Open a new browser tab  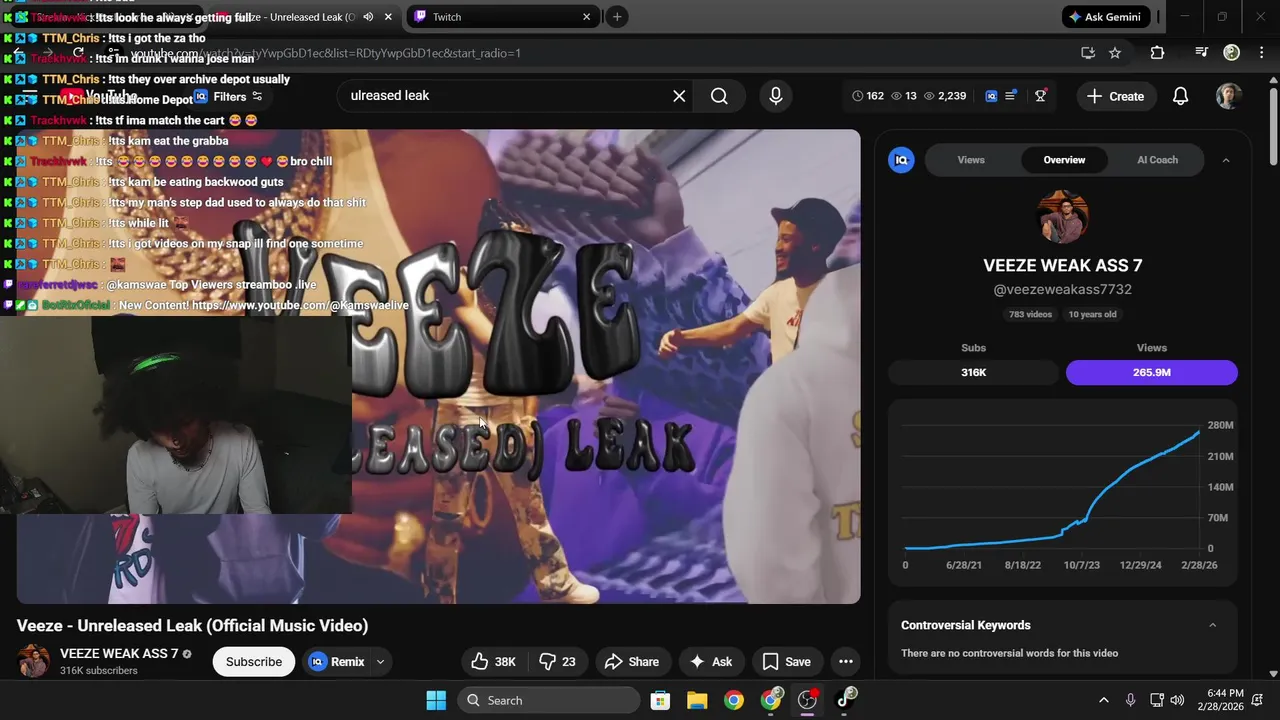(x=617, y=17)
